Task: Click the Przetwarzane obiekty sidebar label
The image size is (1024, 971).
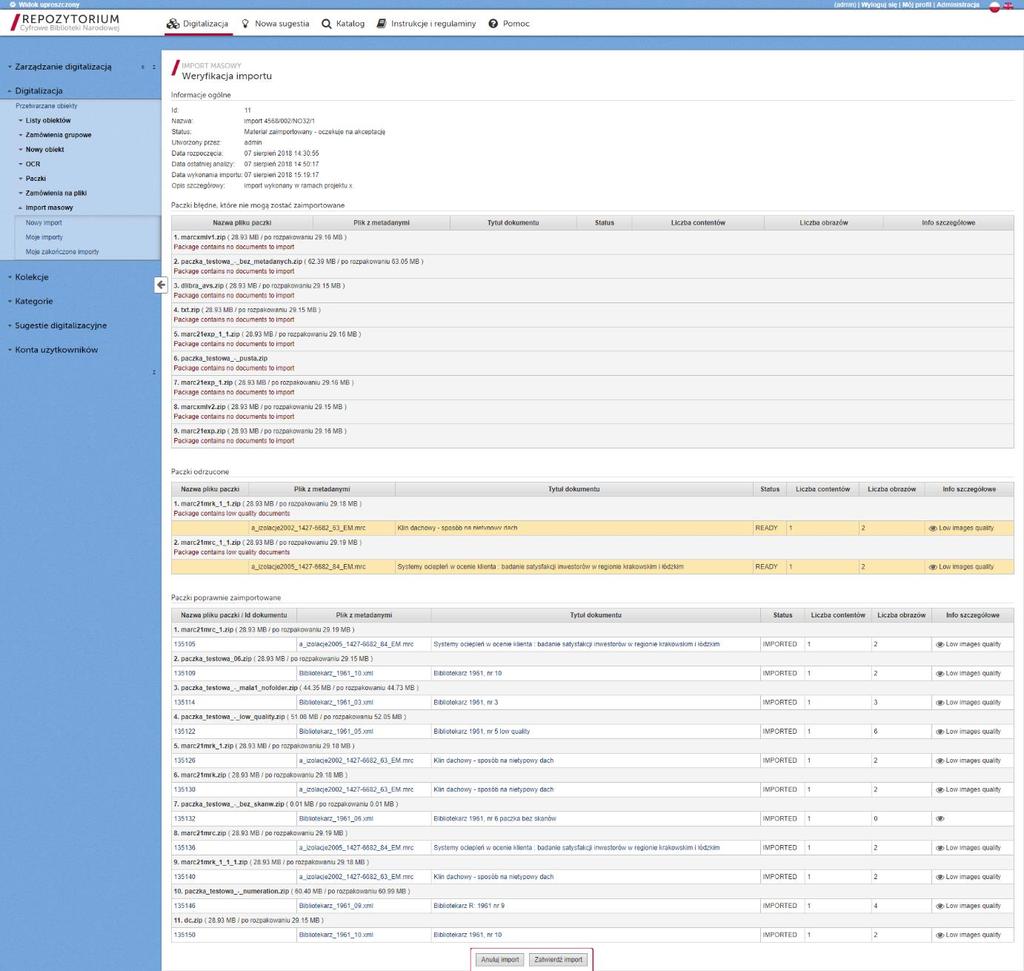Action: (x=46, y=106)
